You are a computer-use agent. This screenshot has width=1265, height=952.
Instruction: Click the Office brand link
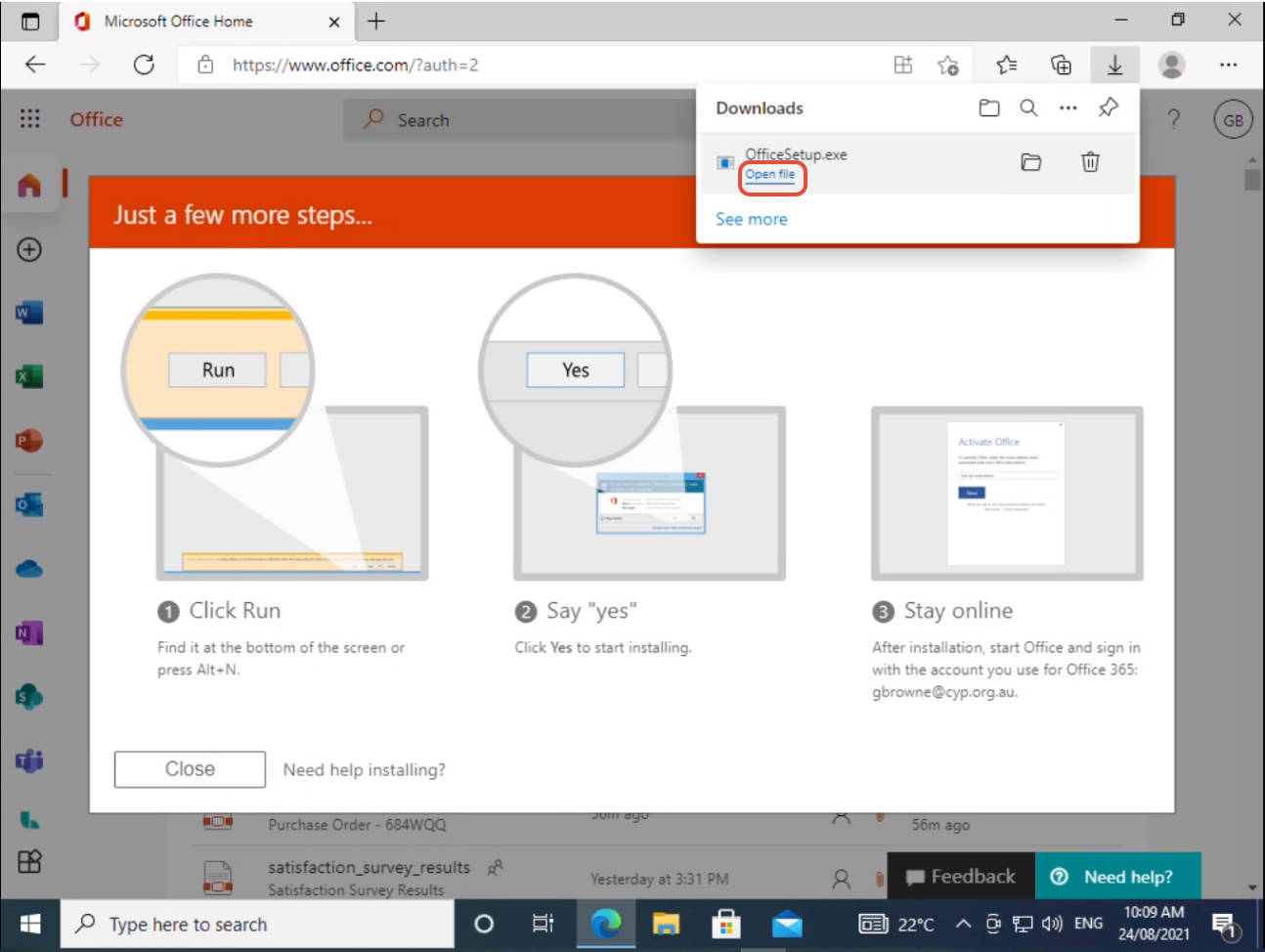(96, 119)
